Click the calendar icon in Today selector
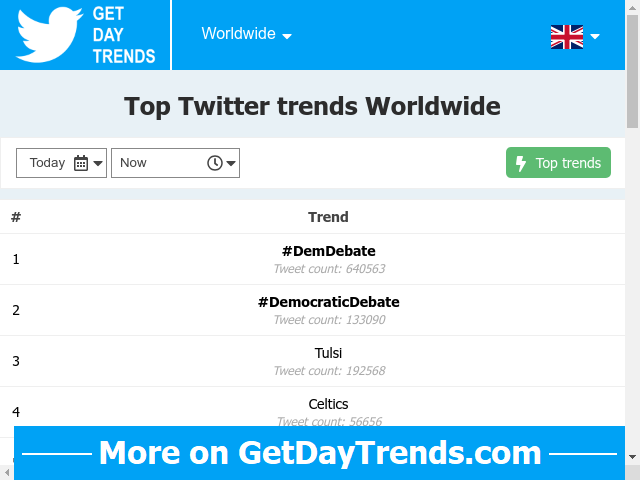 81,163
